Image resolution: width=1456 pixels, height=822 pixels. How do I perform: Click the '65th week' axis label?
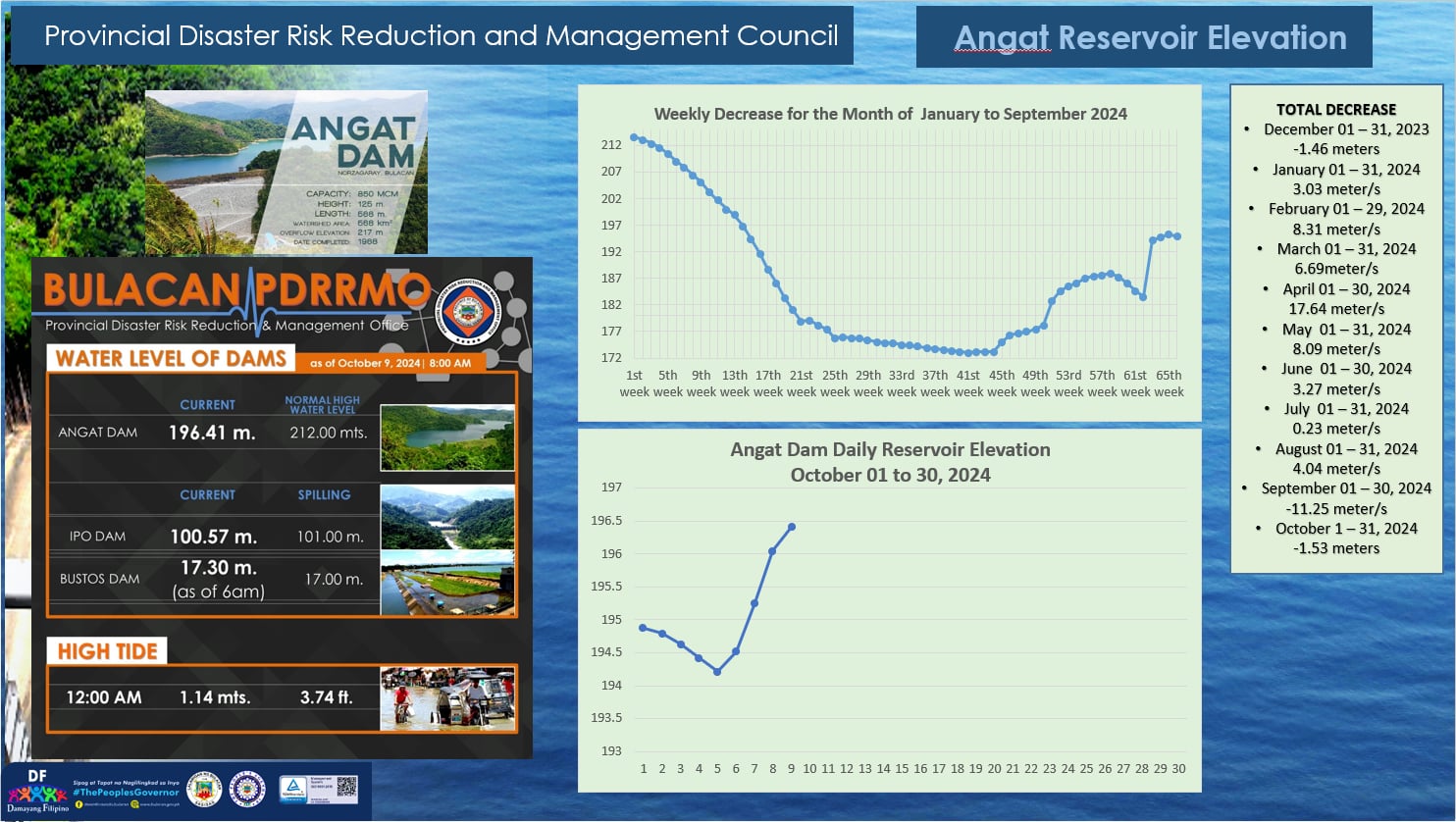point(1169,383)
